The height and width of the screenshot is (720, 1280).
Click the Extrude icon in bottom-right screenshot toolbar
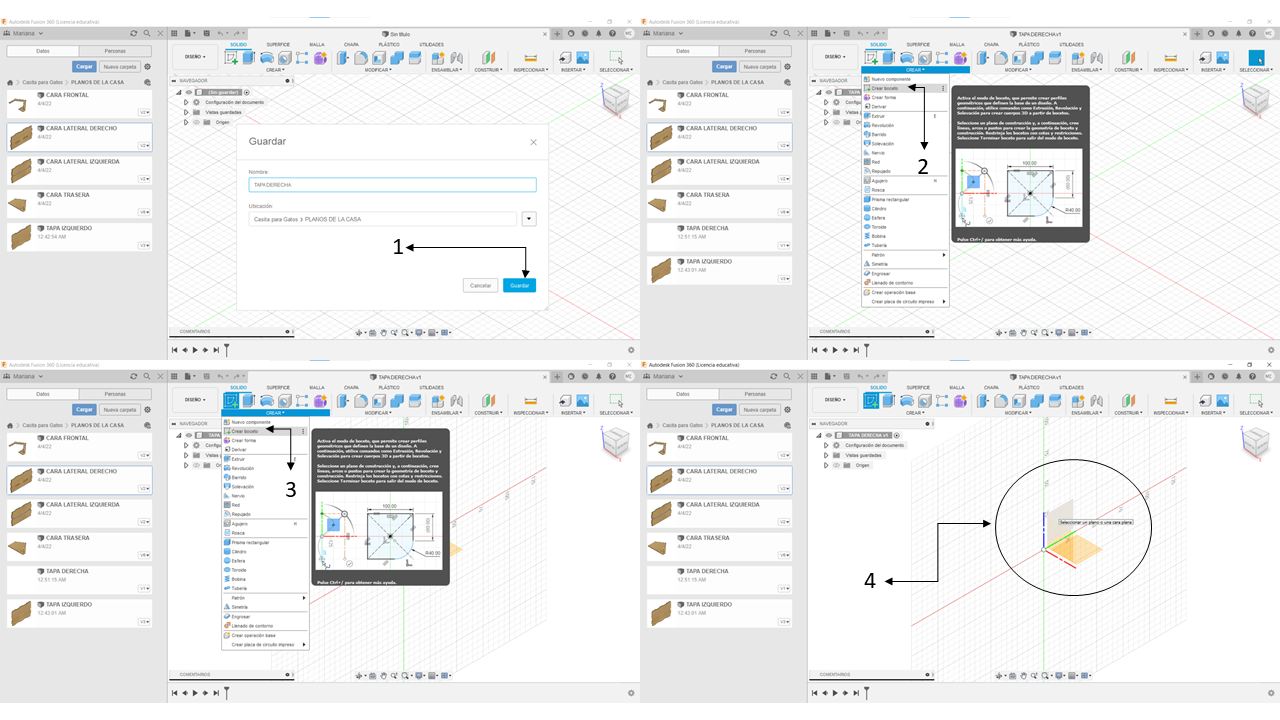(889, 401)
